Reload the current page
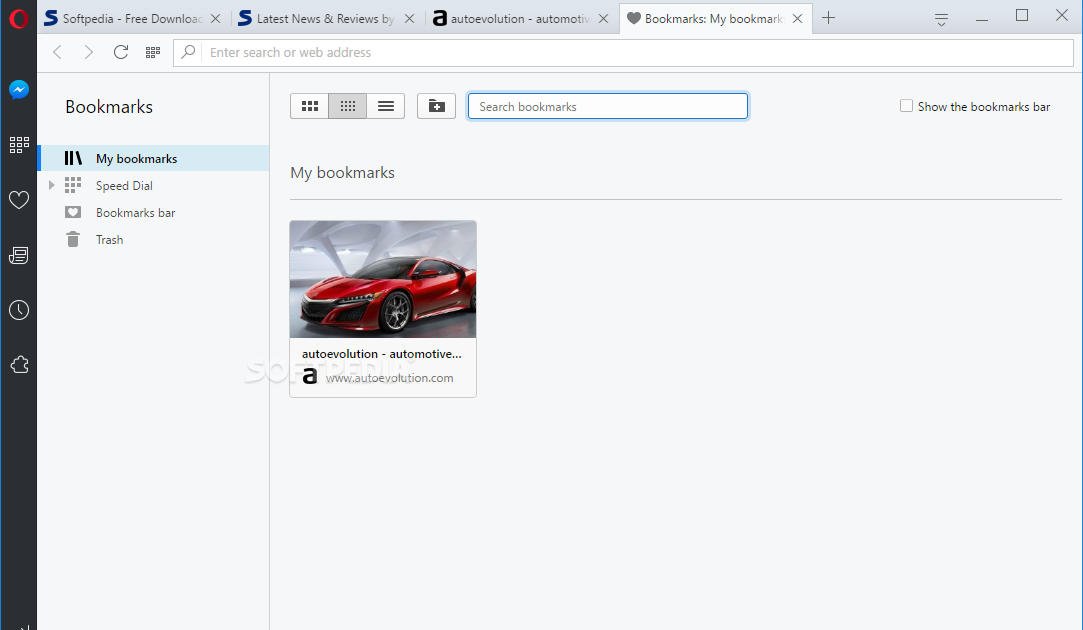 (121, 52)
